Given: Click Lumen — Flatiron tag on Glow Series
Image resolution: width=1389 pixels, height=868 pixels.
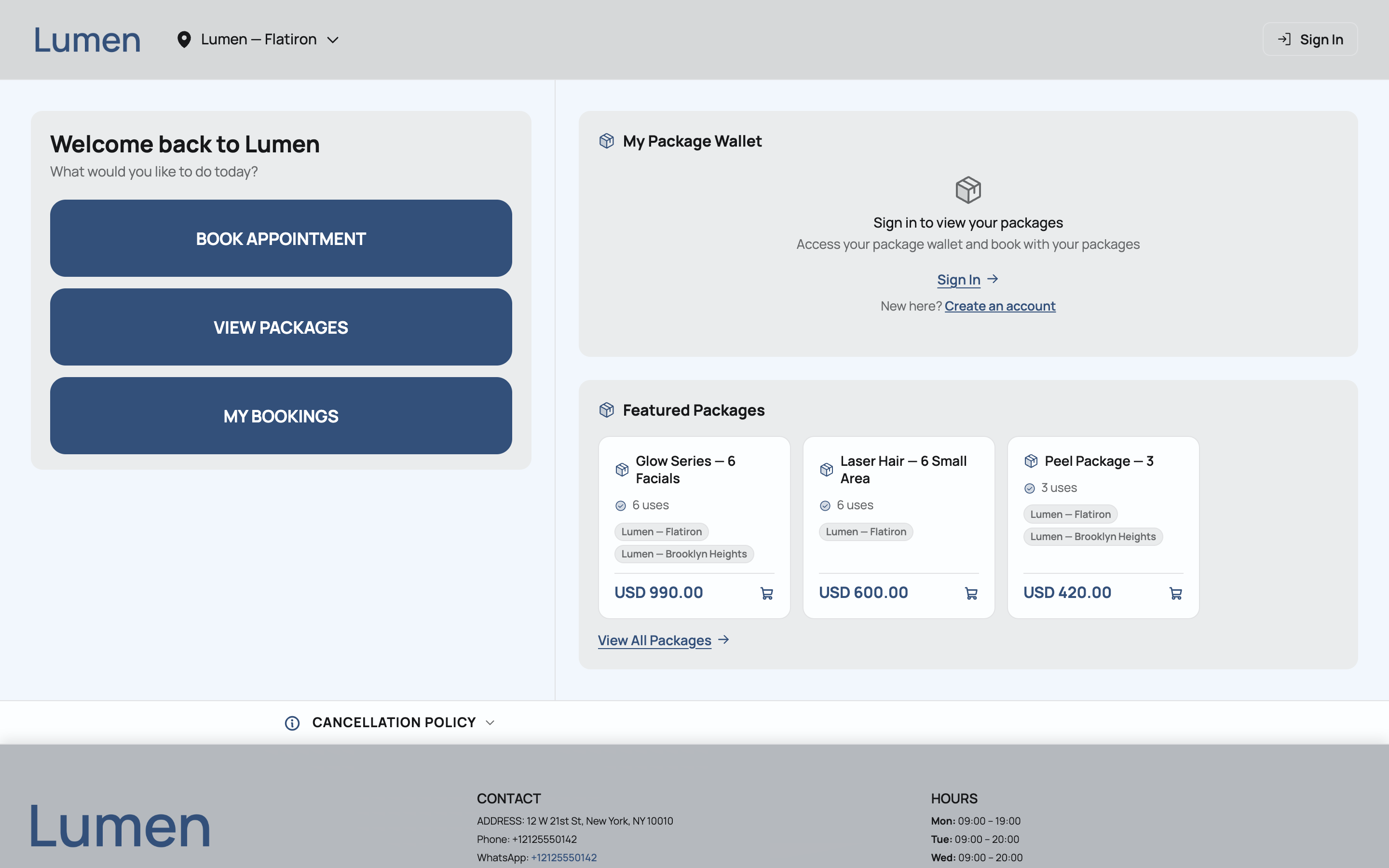Looking at the screenshot, I should (661, 531).
